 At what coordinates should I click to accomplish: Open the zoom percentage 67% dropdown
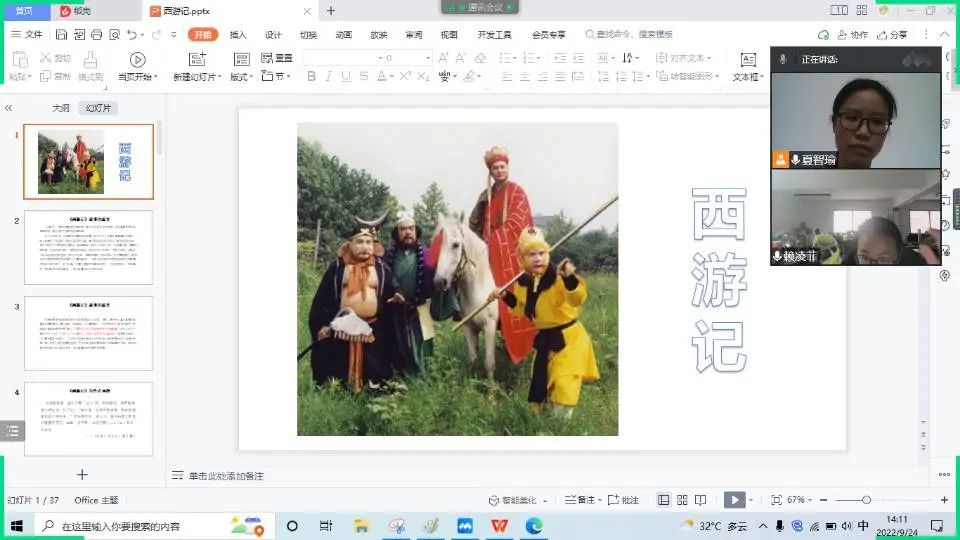point(799,500)
